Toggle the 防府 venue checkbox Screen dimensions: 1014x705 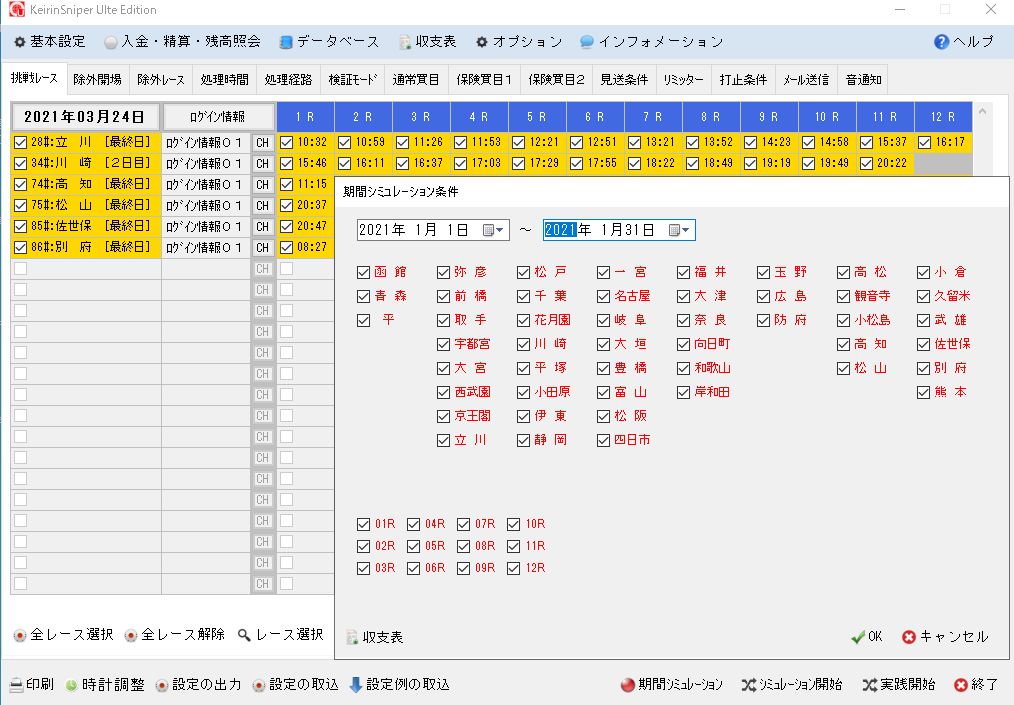tap(763, 321)
